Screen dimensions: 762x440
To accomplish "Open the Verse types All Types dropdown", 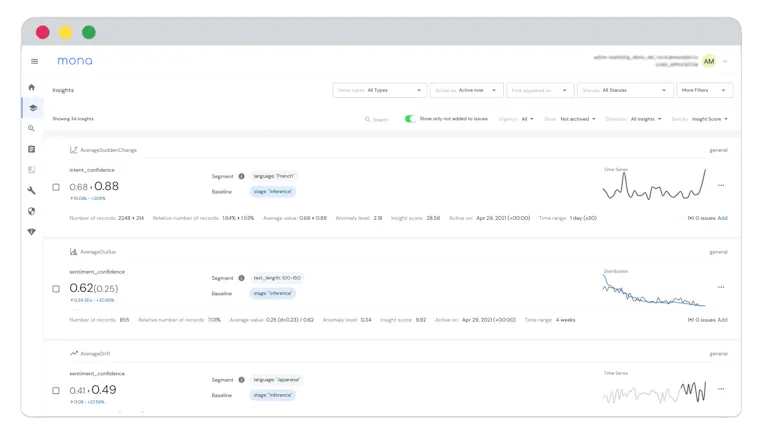I will point(380,90).
